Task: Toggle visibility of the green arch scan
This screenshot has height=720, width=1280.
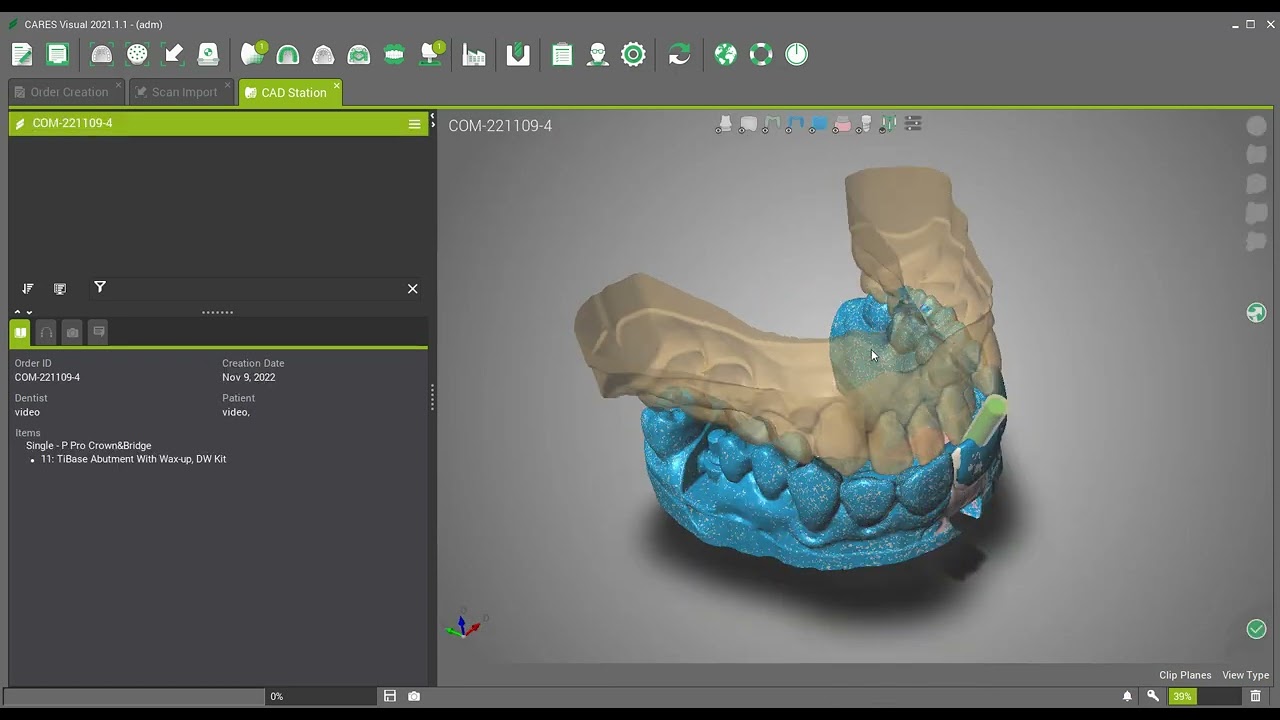Action: (772, 125)
